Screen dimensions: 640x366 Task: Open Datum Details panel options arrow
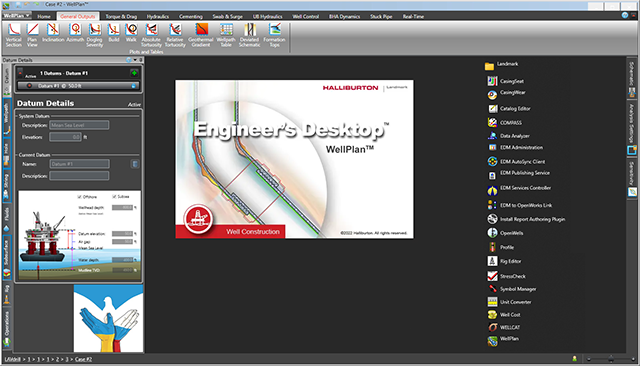(135, 60)
